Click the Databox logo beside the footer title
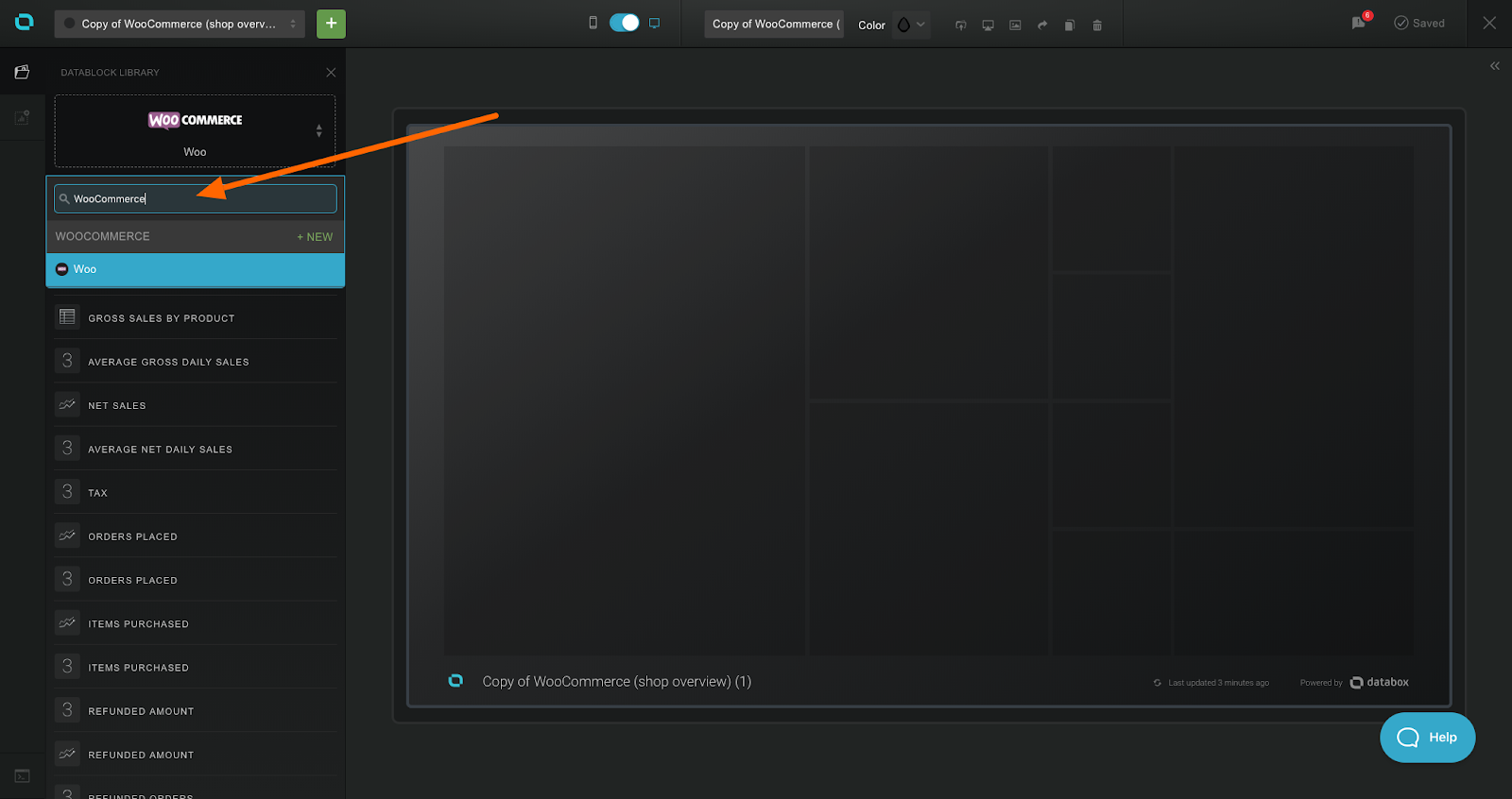Viewport: 1512px width, 799px height. [x=455, y=681]
